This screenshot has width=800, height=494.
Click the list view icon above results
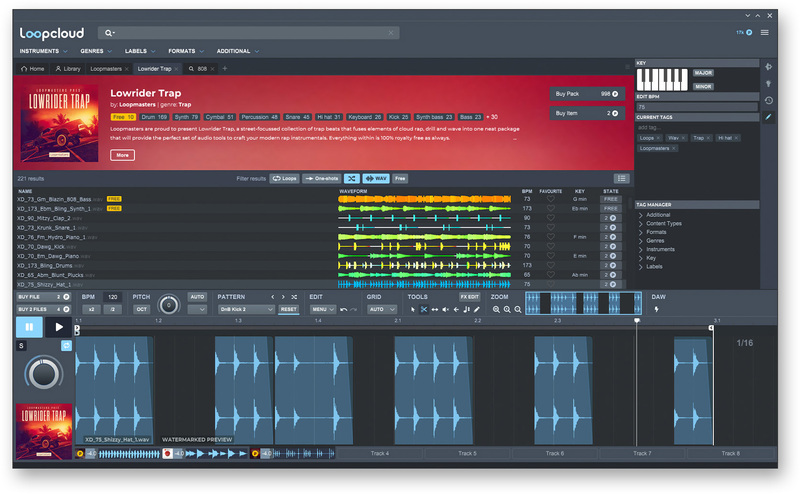pyautogui.click(x=621, y=178)
